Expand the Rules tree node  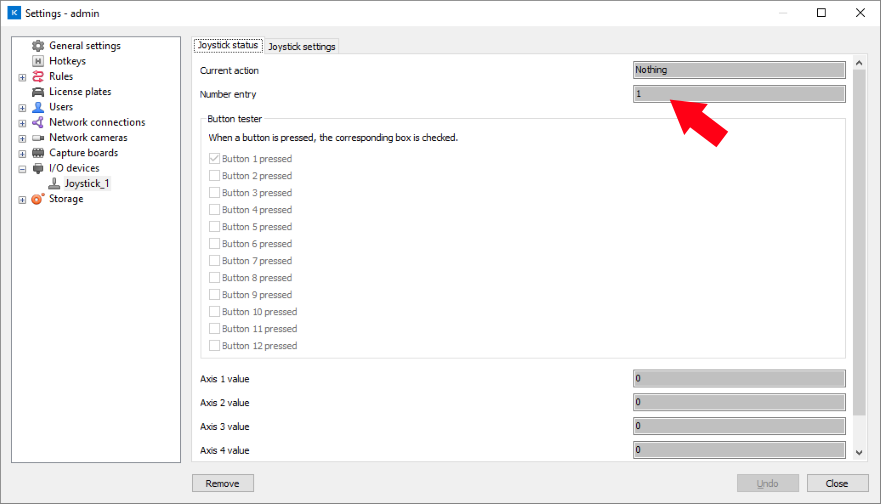(x=22, y=77)
